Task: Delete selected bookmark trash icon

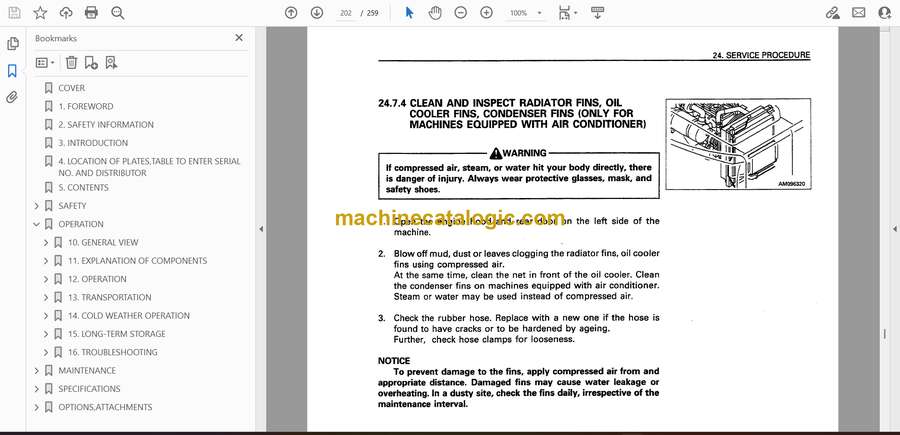Action: coord(71,63)
